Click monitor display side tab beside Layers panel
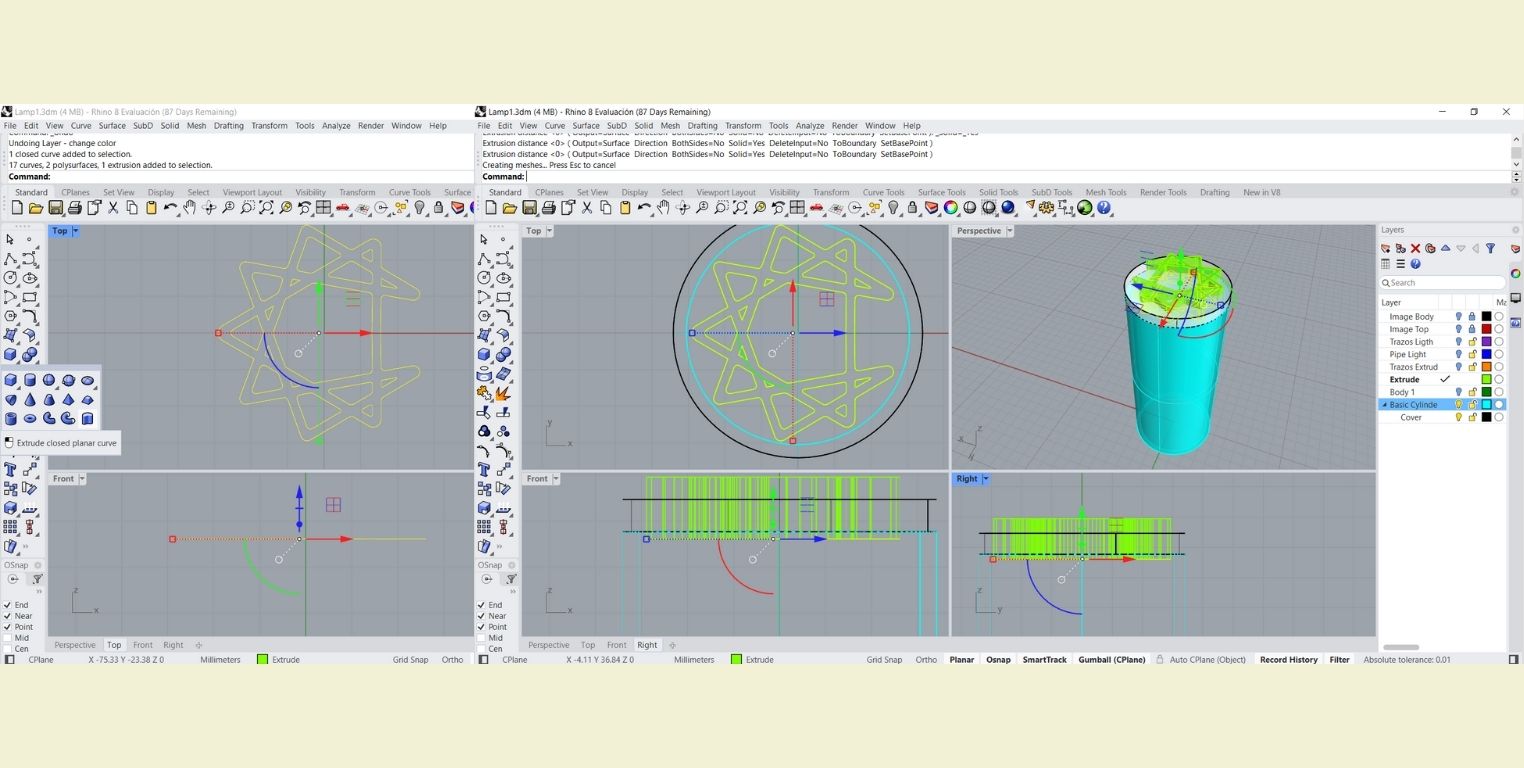This screenshot has height=768, width=1524. coord(1515,298)
